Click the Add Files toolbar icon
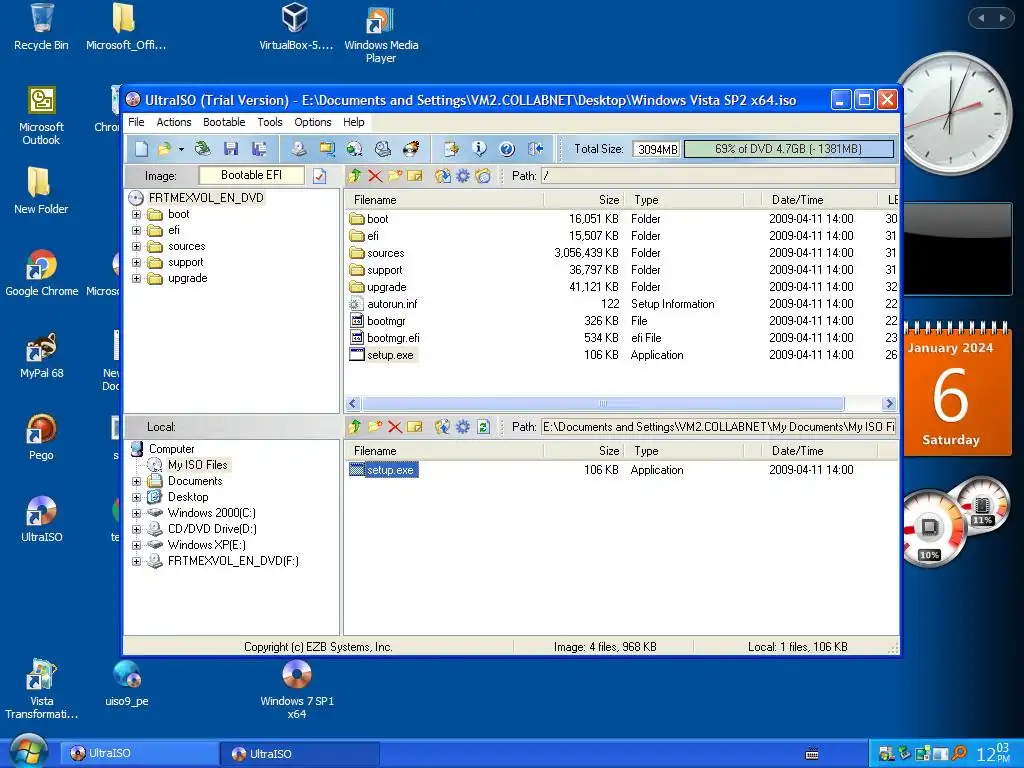Image resolution: width=1024 pixels, height=768 pixels. (451, 149)
